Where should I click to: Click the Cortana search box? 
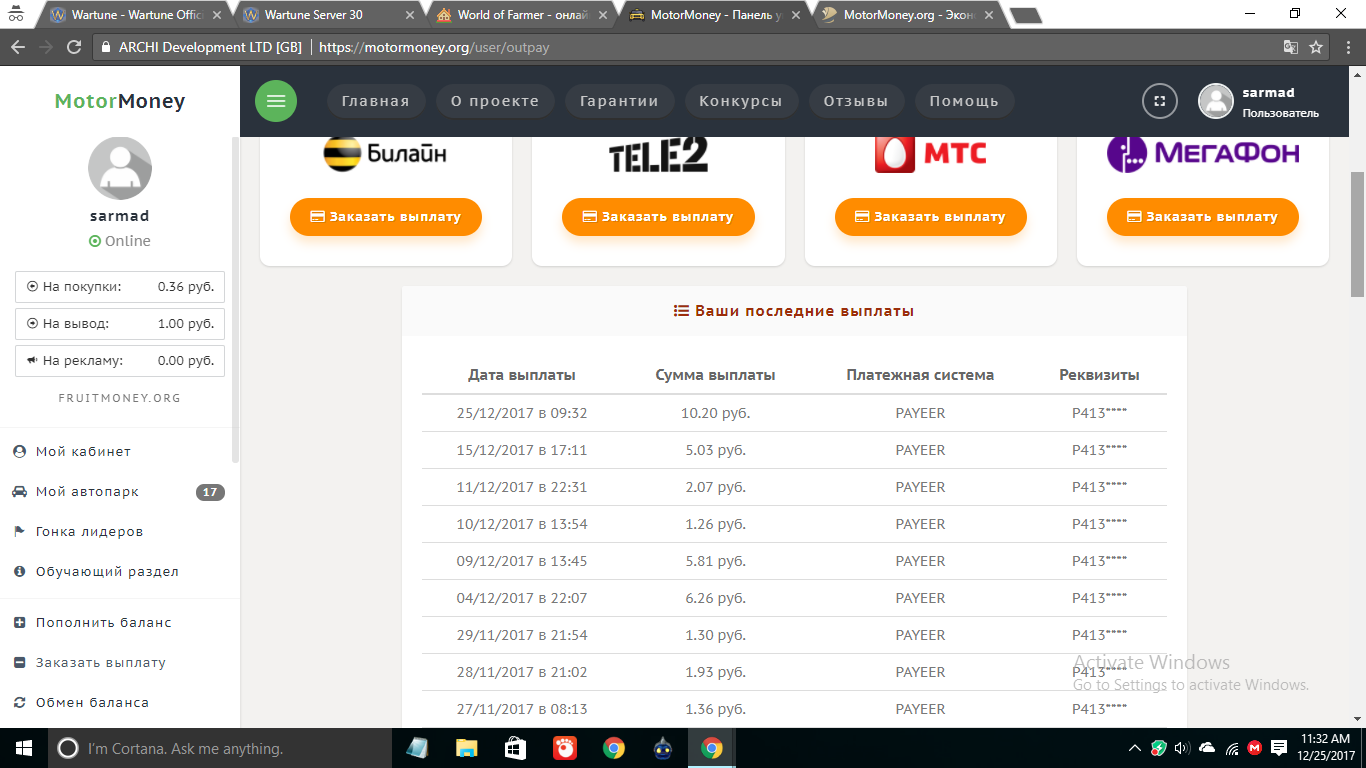[x=218, y=748]
